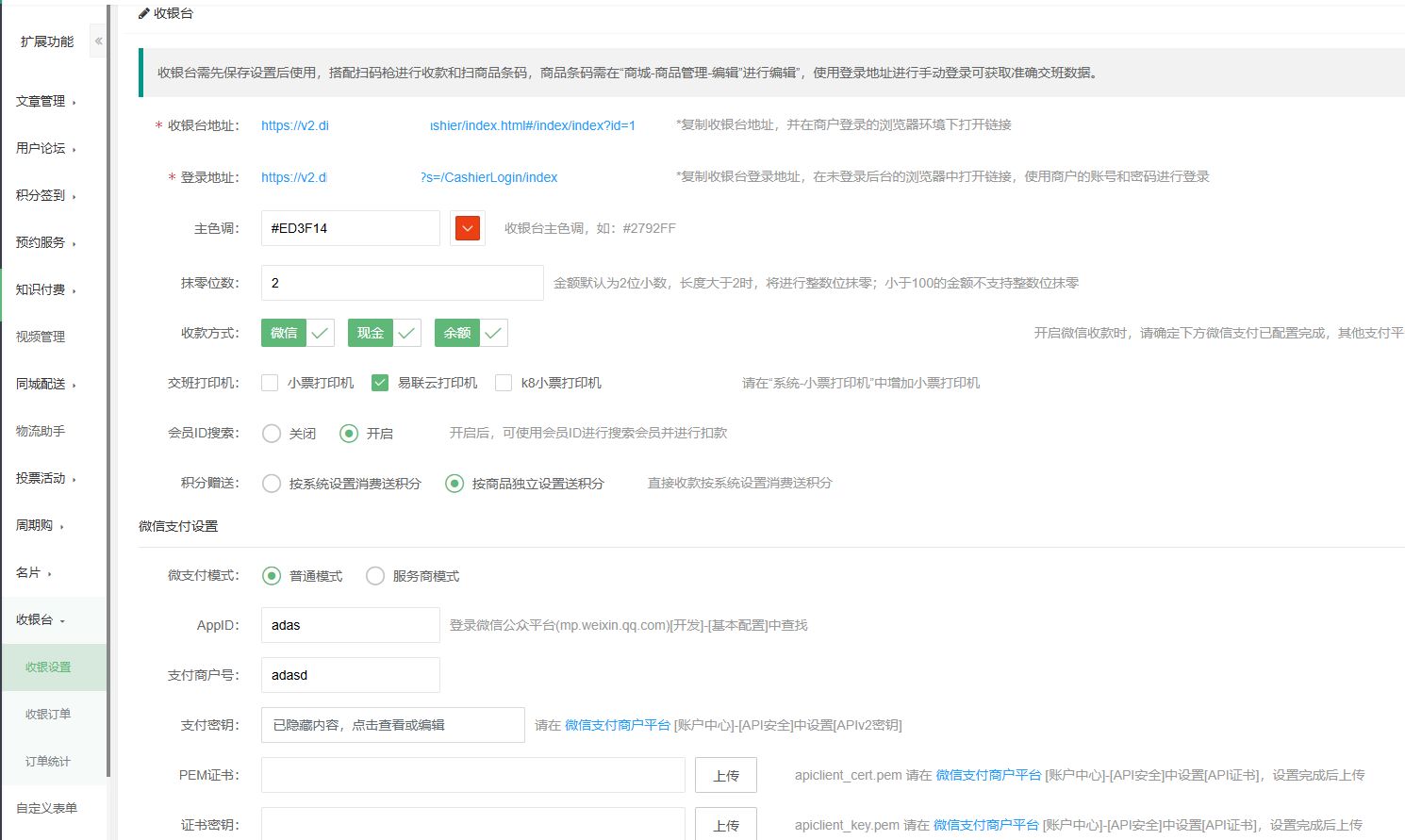
Task: Select 关闭 for 会员ID搜索
Action: (272, 434)
